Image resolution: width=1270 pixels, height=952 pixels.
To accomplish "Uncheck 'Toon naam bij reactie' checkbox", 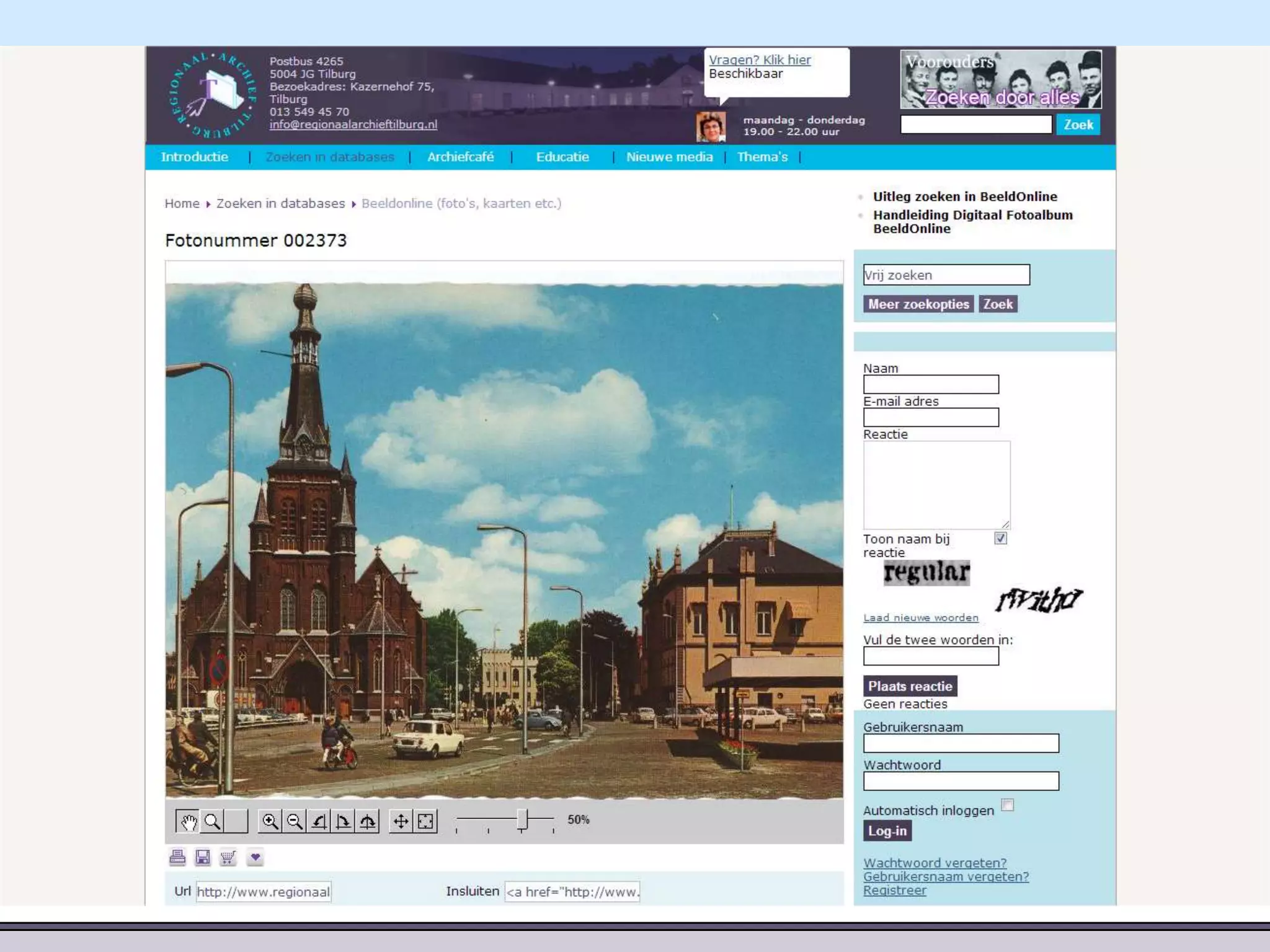I will click(x=1000, y=538).
